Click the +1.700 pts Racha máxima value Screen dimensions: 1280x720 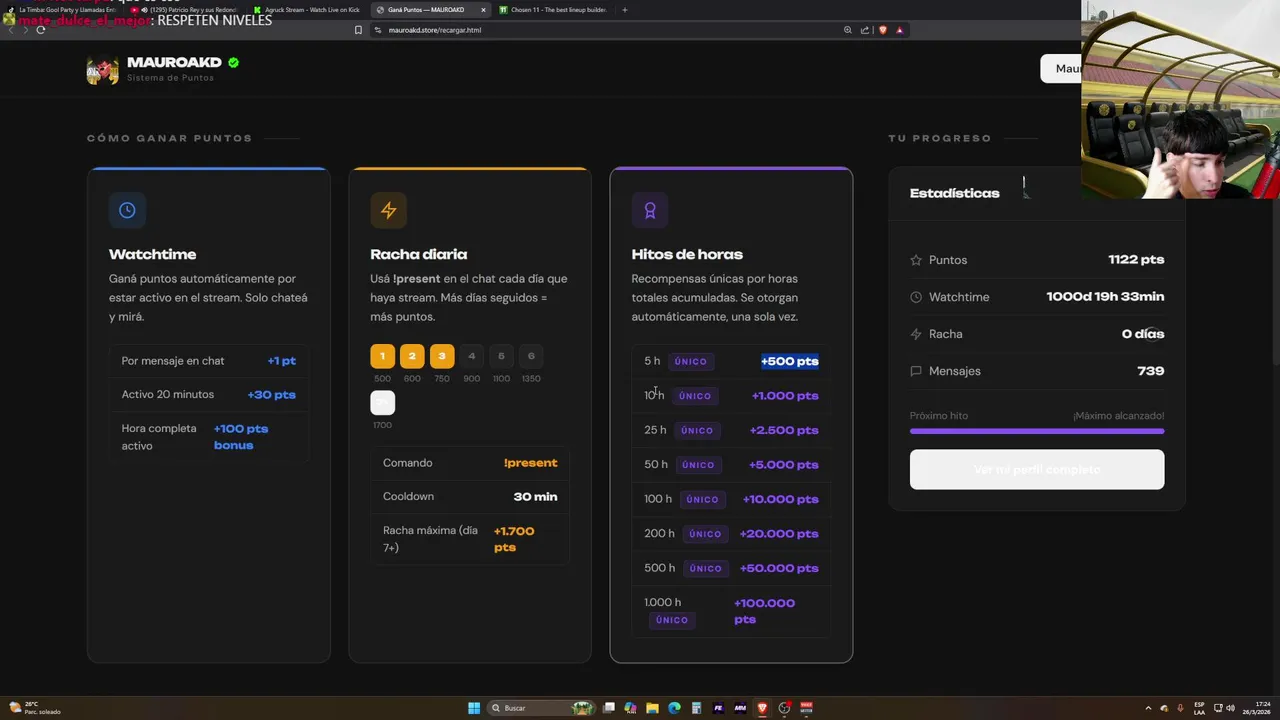tap(514, 539)
